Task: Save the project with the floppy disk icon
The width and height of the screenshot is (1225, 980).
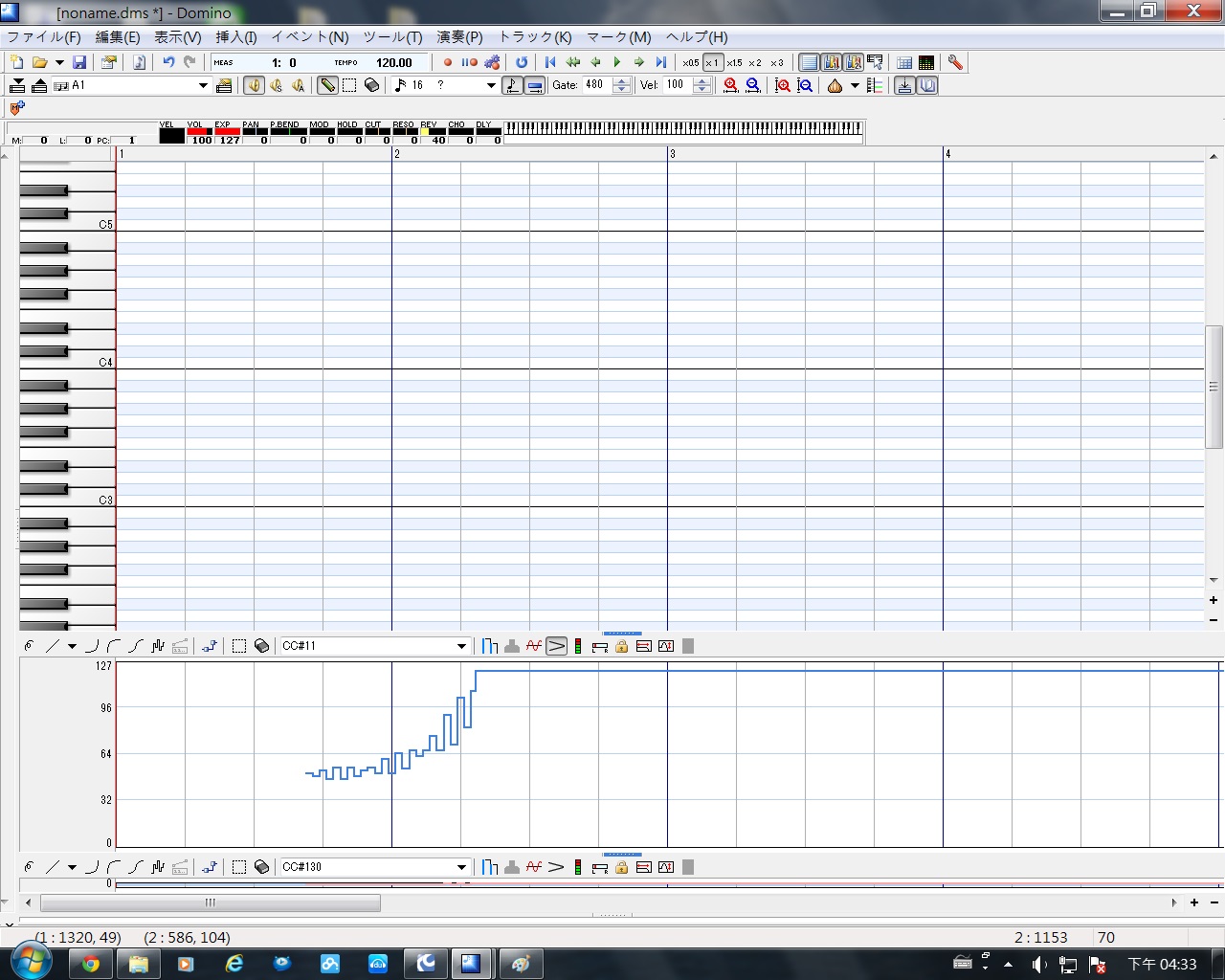Action: click(x=79, y=62)
